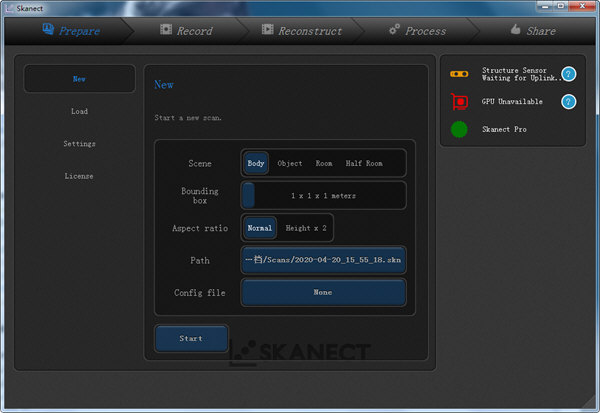The width and height of the screenshot is (600, 413).
Task: Open the Load section
Action: [79, 111]
